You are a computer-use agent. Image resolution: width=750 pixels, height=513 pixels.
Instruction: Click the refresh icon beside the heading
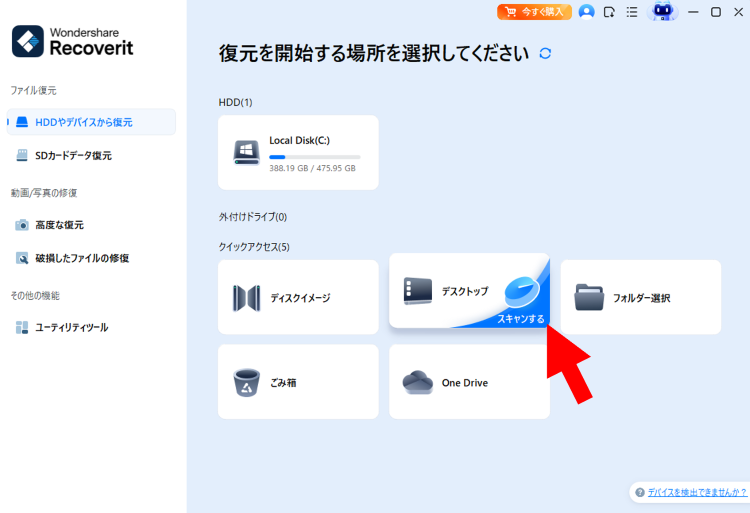click(x=545, y=53)
